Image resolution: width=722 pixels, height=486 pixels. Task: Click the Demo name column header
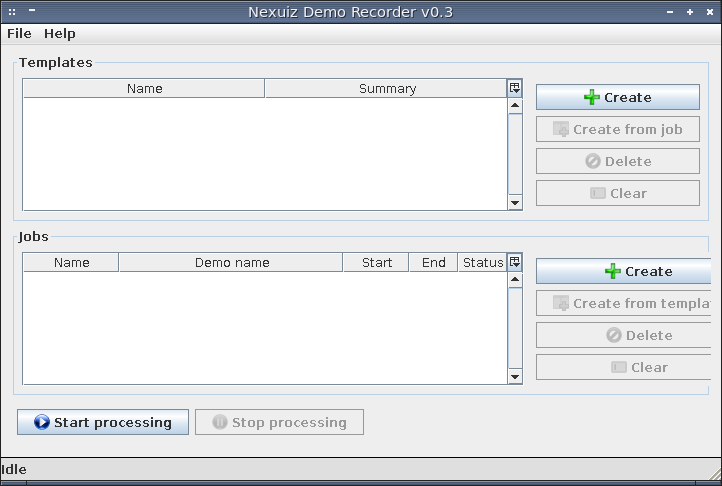coord(231,263)
